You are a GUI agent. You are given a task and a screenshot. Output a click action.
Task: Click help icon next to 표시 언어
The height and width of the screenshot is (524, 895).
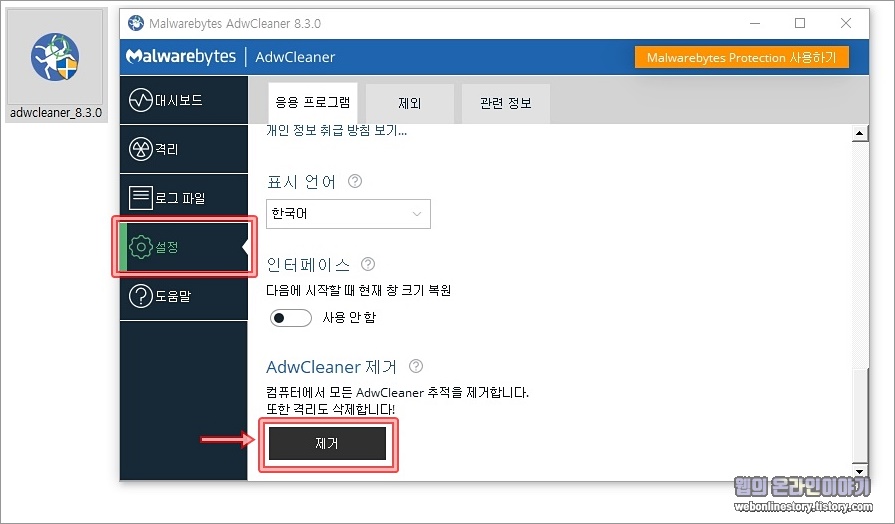click(355, 182)
